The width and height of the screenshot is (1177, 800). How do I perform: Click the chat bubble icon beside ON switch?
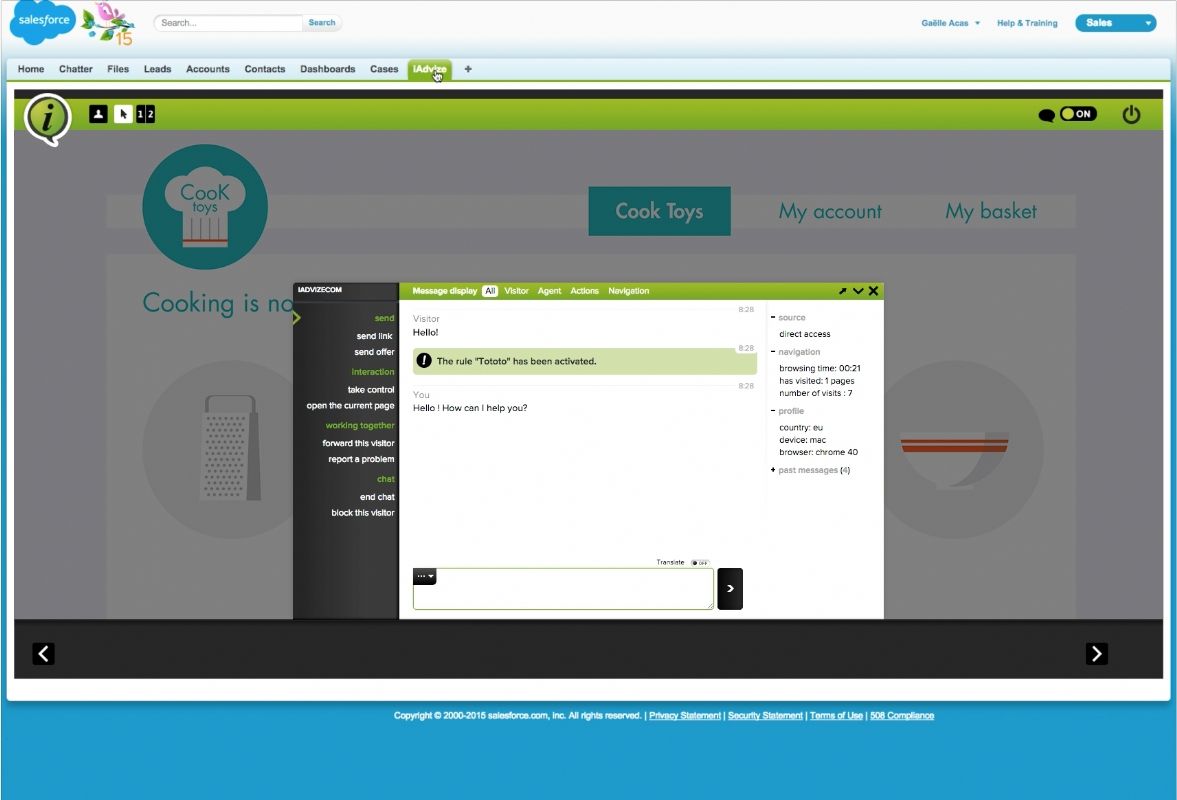point(1046,115)
